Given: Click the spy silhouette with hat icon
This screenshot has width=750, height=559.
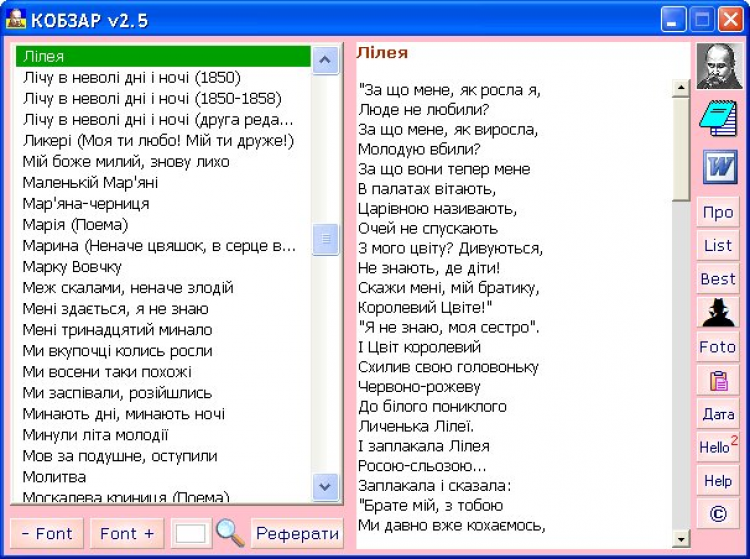Looking at the screenshot, I should 718,312.
